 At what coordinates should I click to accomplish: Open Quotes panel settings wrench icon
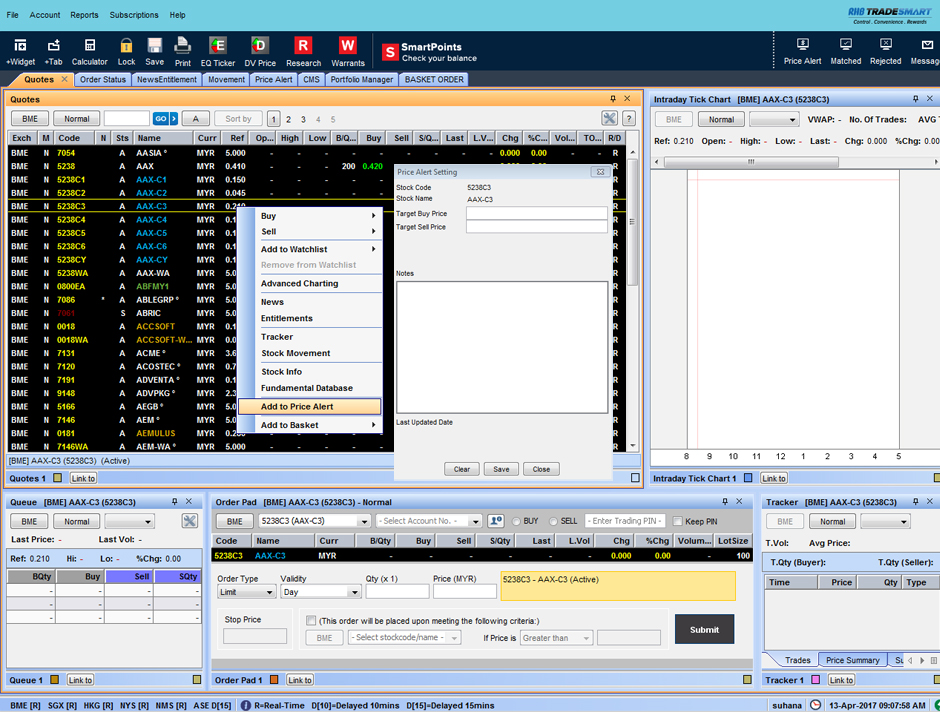click(609, 119)
